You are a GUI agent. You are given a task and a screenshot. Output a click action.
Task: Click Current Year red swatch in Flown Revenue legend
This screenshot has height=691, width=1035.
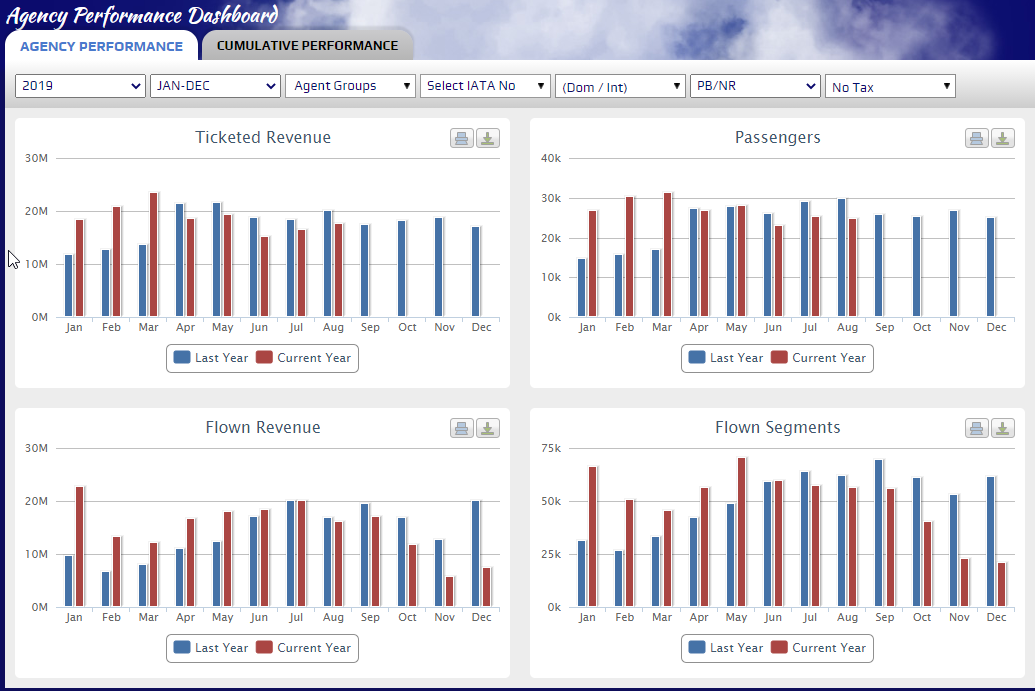coord(265,648)
